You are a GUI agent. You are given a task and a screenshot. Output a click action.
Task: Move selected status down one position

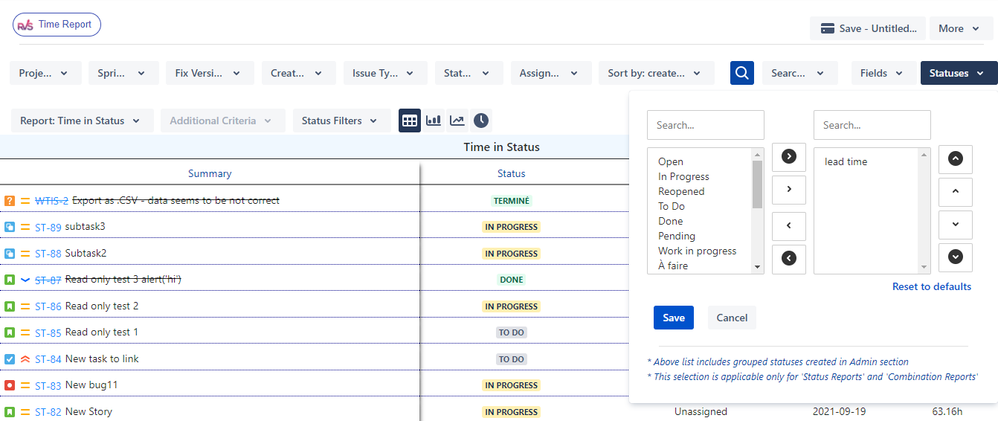pyautogui.click(x=955, y=225)
